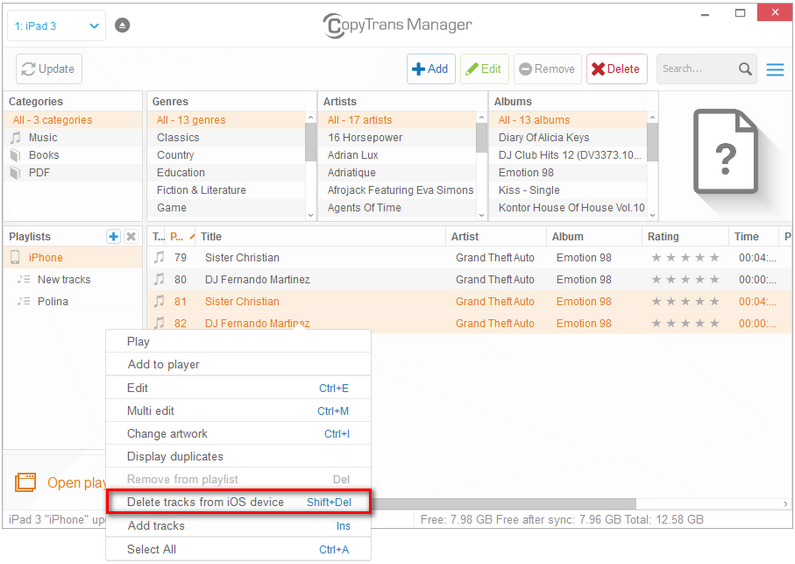The height and width of the screenshot is (564, 795).
Task: Sort tracks by Album column header
Action: click(567, 237)
